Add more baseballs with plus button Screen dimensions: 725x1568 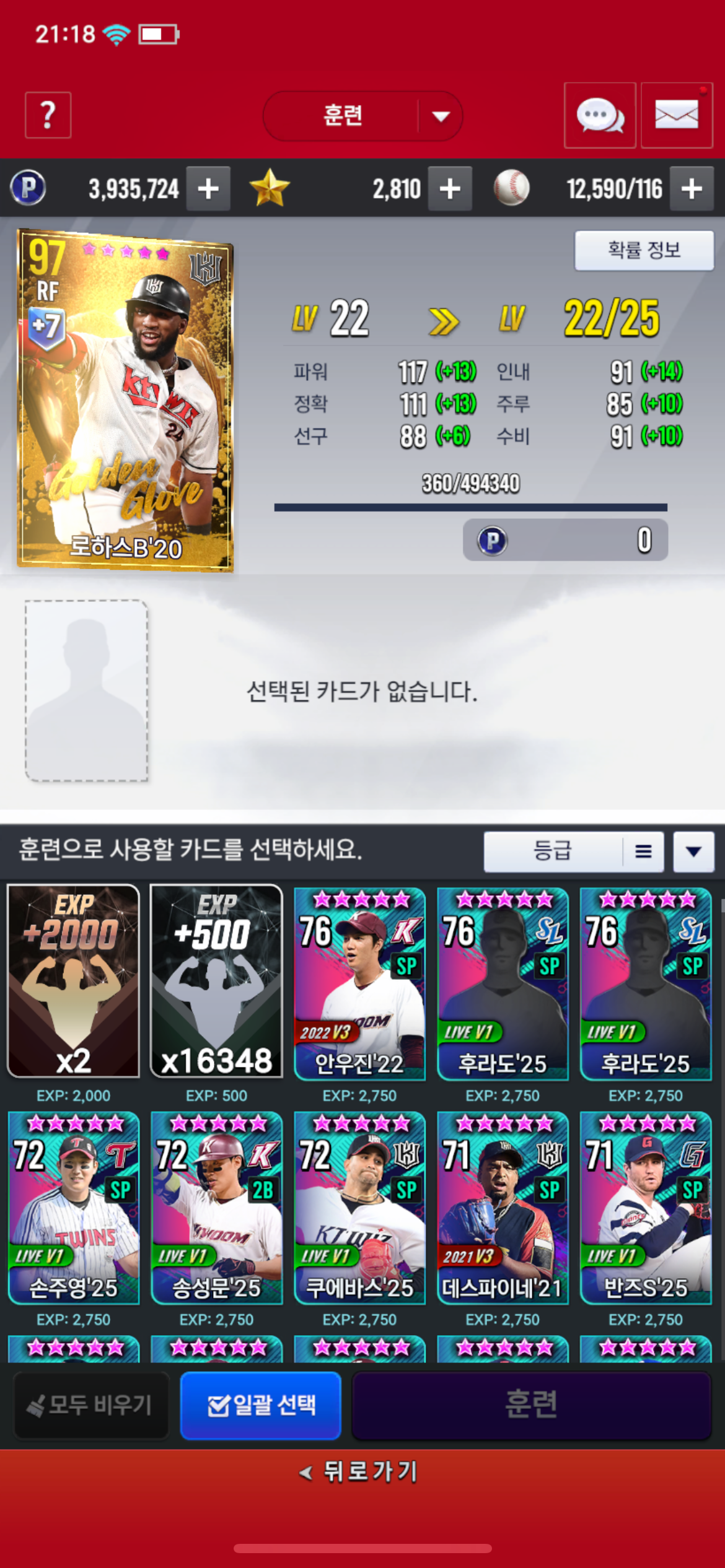692,189
